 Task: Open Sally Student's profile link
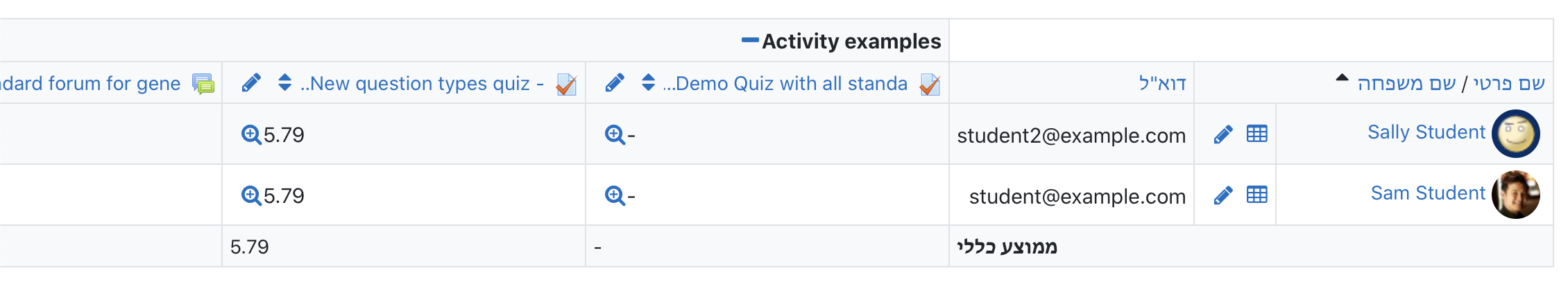(x=1426, y=132)
